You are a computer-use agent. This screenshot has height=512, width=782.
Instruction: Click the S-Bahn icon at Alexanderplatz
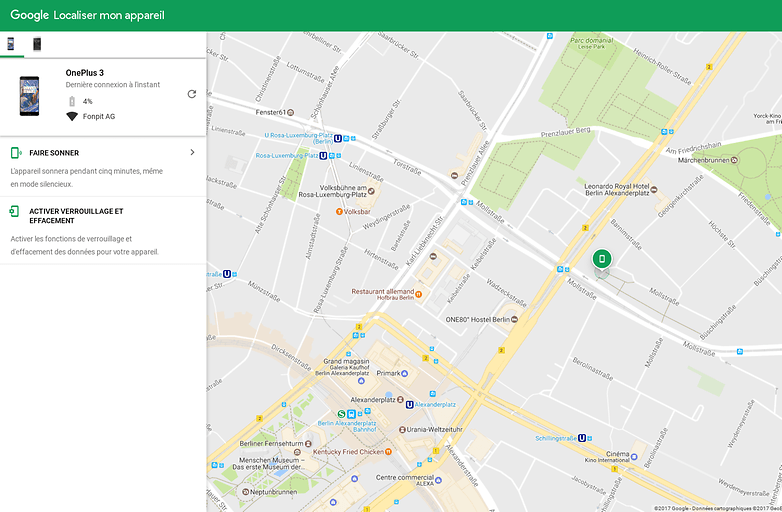pos(341,414)
